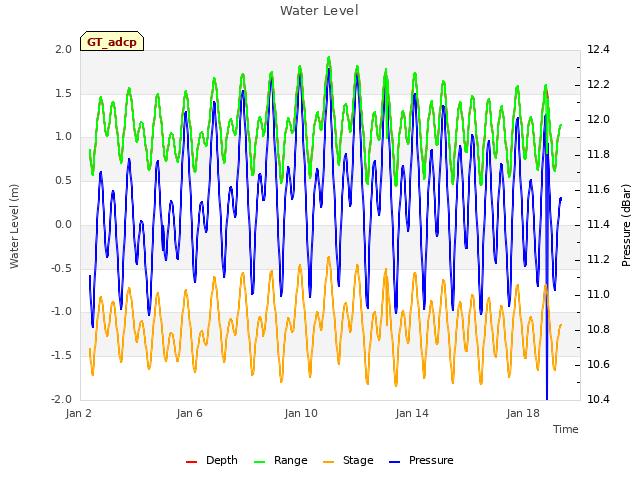Select the Jan 2 x-axis tick label
The width and height of the screenshot is (640, 480).
coord(78,413)
